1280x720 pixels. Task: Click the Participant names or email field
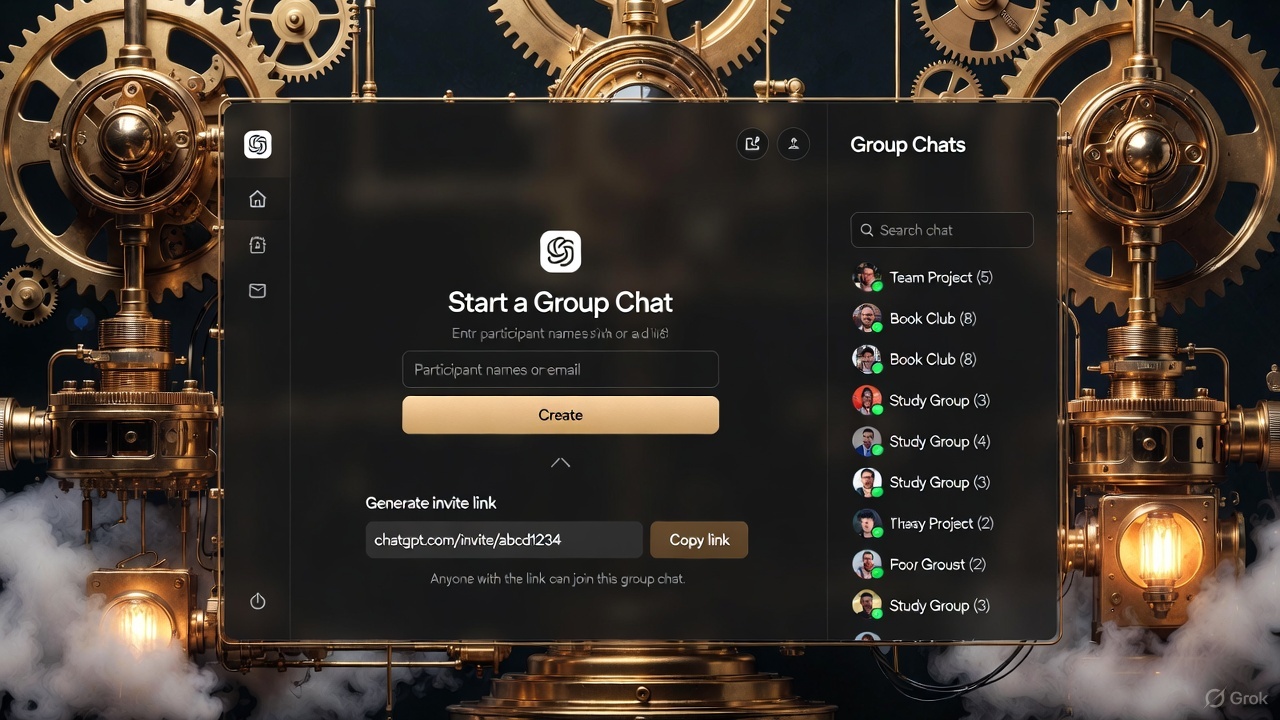tap(560, 369)
